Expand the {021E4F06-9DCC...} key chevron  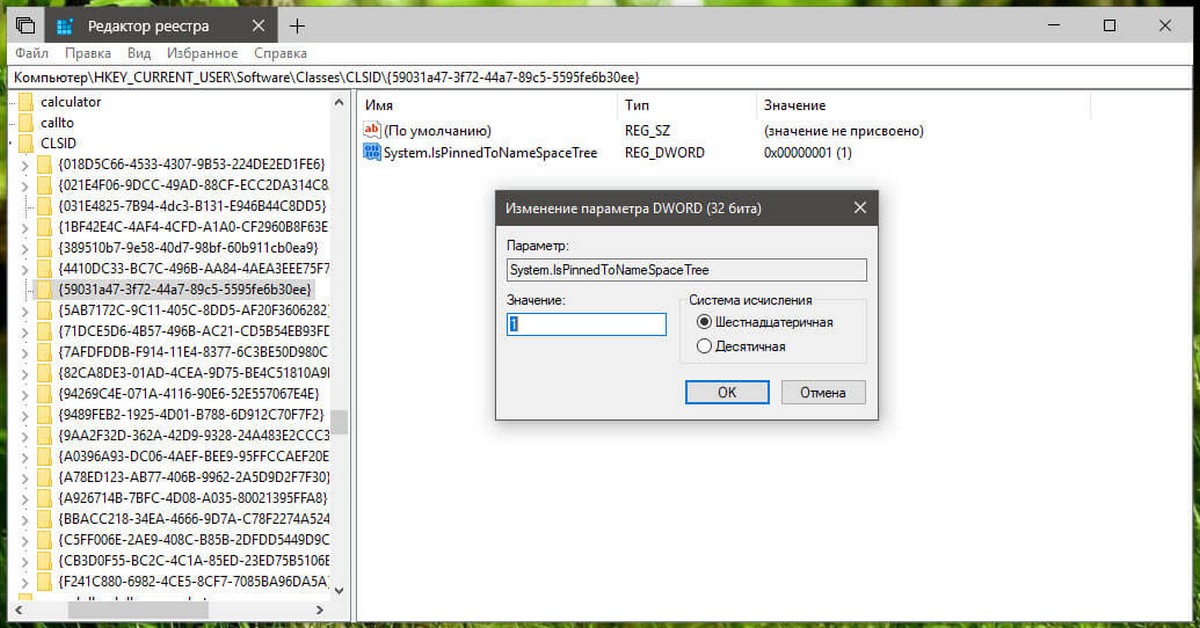click(27, 185)
